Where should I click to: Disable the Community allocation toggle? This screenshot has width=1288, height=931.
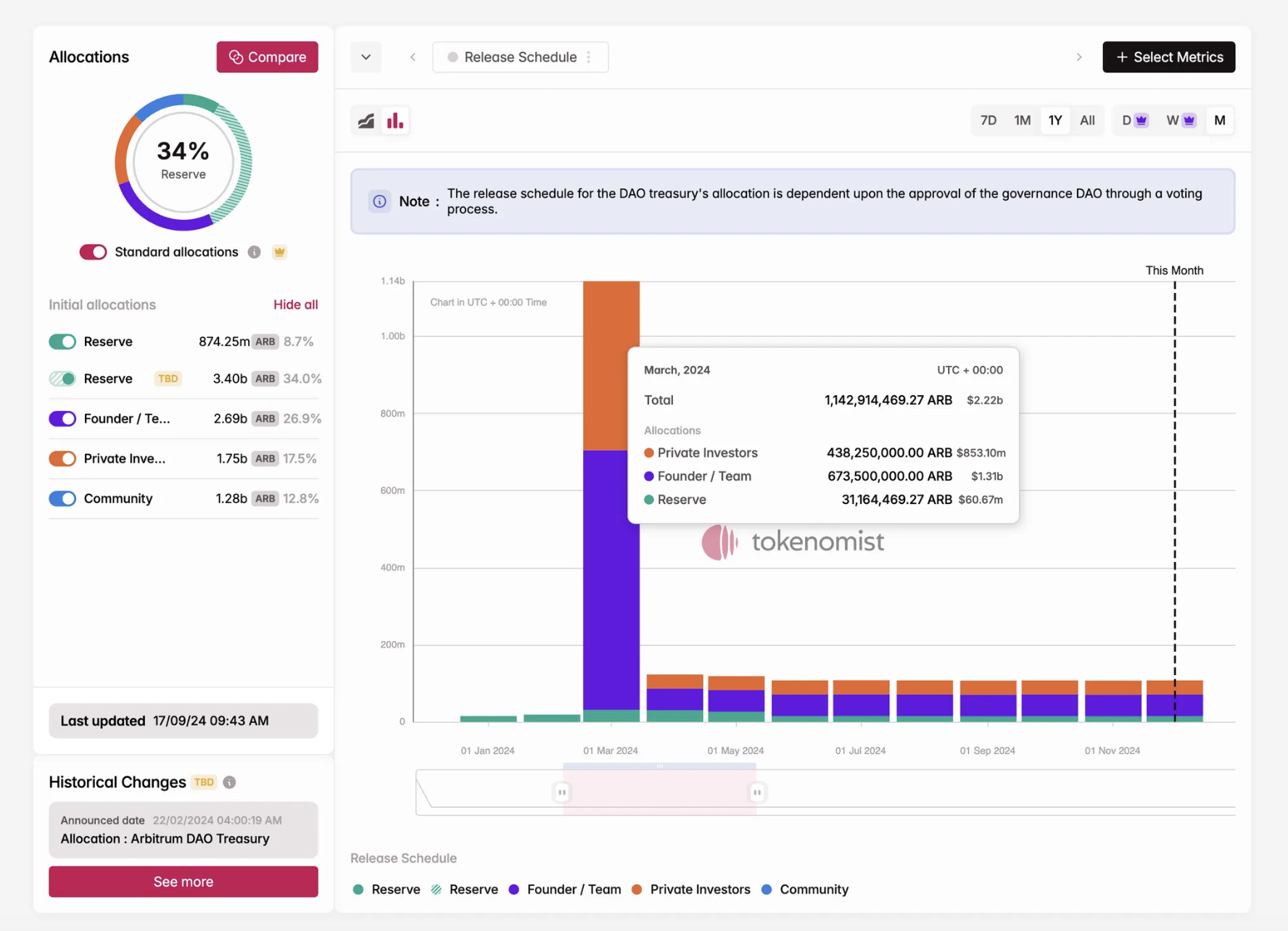pos(62,499)
